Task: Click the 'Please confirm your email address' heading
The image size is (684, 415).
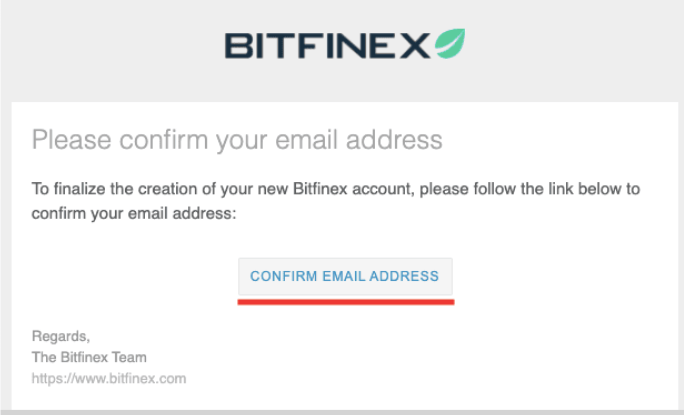Action: (x=237, y=140)
